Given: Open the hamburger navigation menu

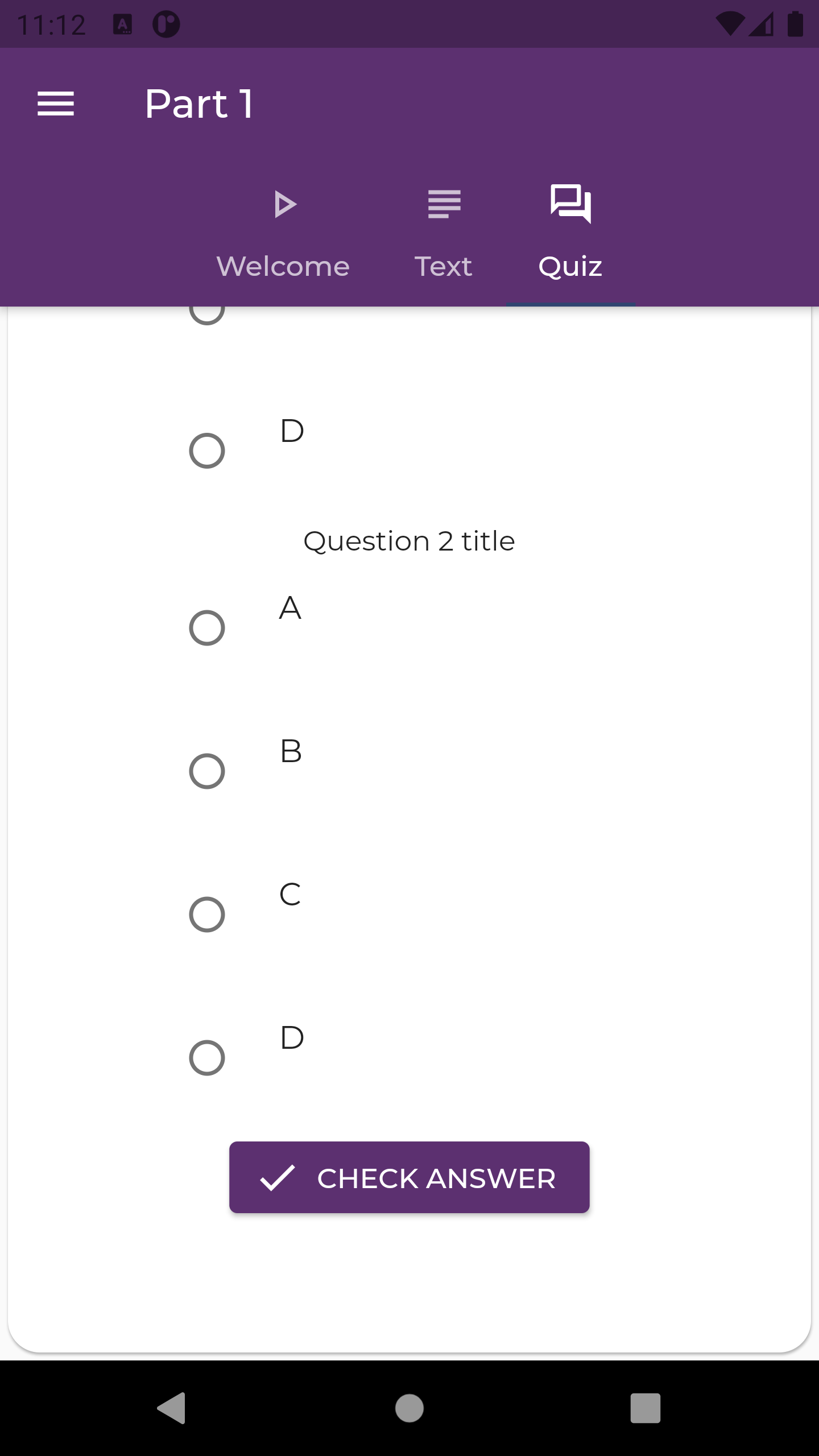Looking at the screenshot, I should click(56, 104).
